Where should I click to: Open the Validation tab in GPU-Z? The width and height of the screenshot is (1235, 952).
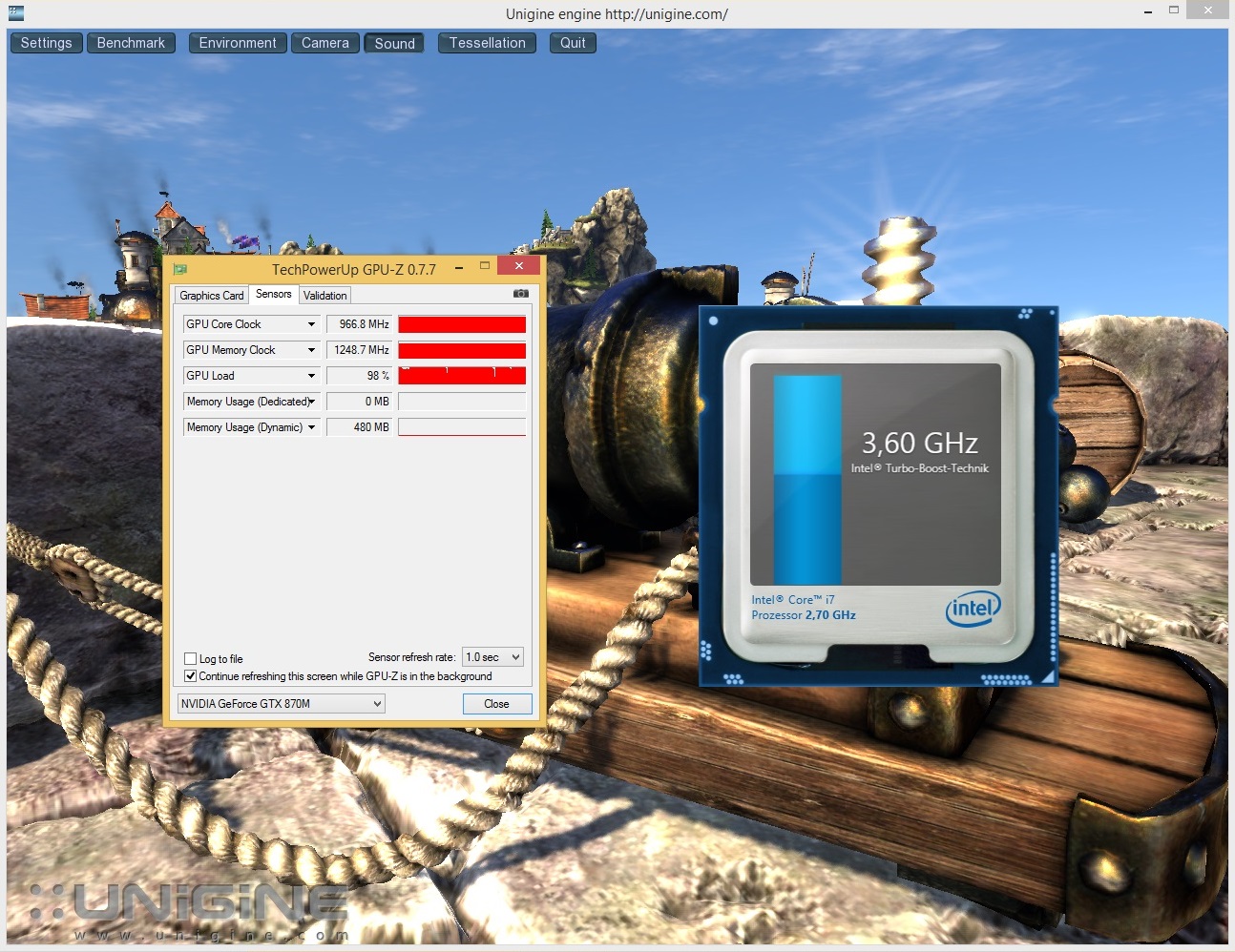click(x=325, y=296)
